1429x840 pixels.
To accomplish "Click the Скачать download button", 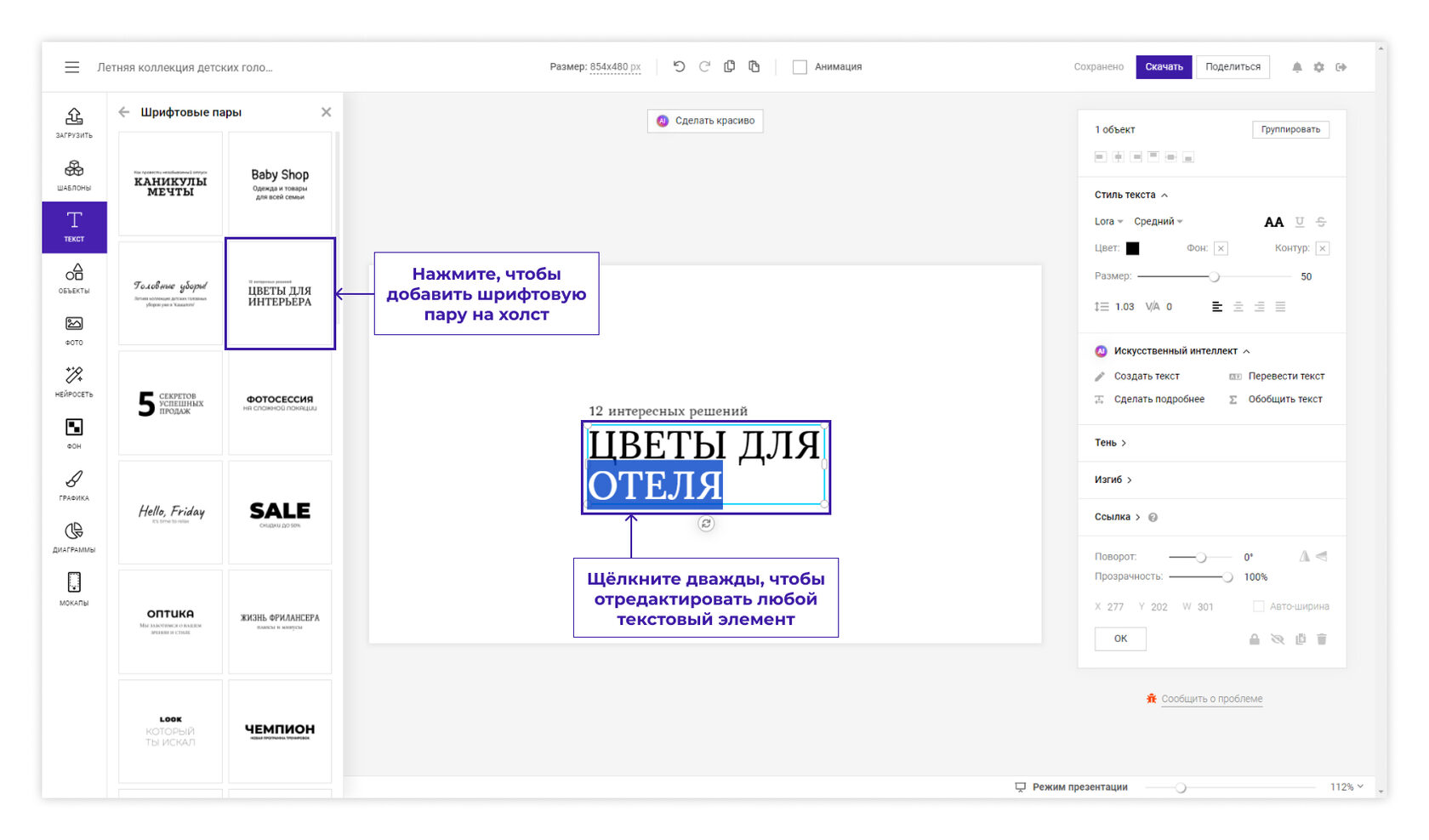I will click(x=1164, y=67).
